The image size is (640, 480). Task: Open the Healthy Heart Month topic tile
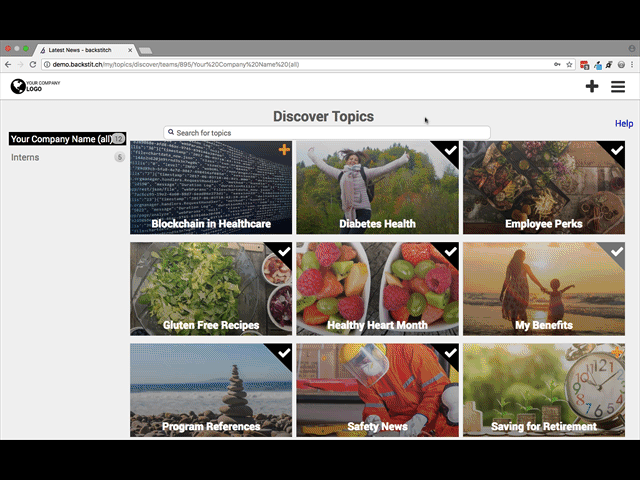click(378, 289)
